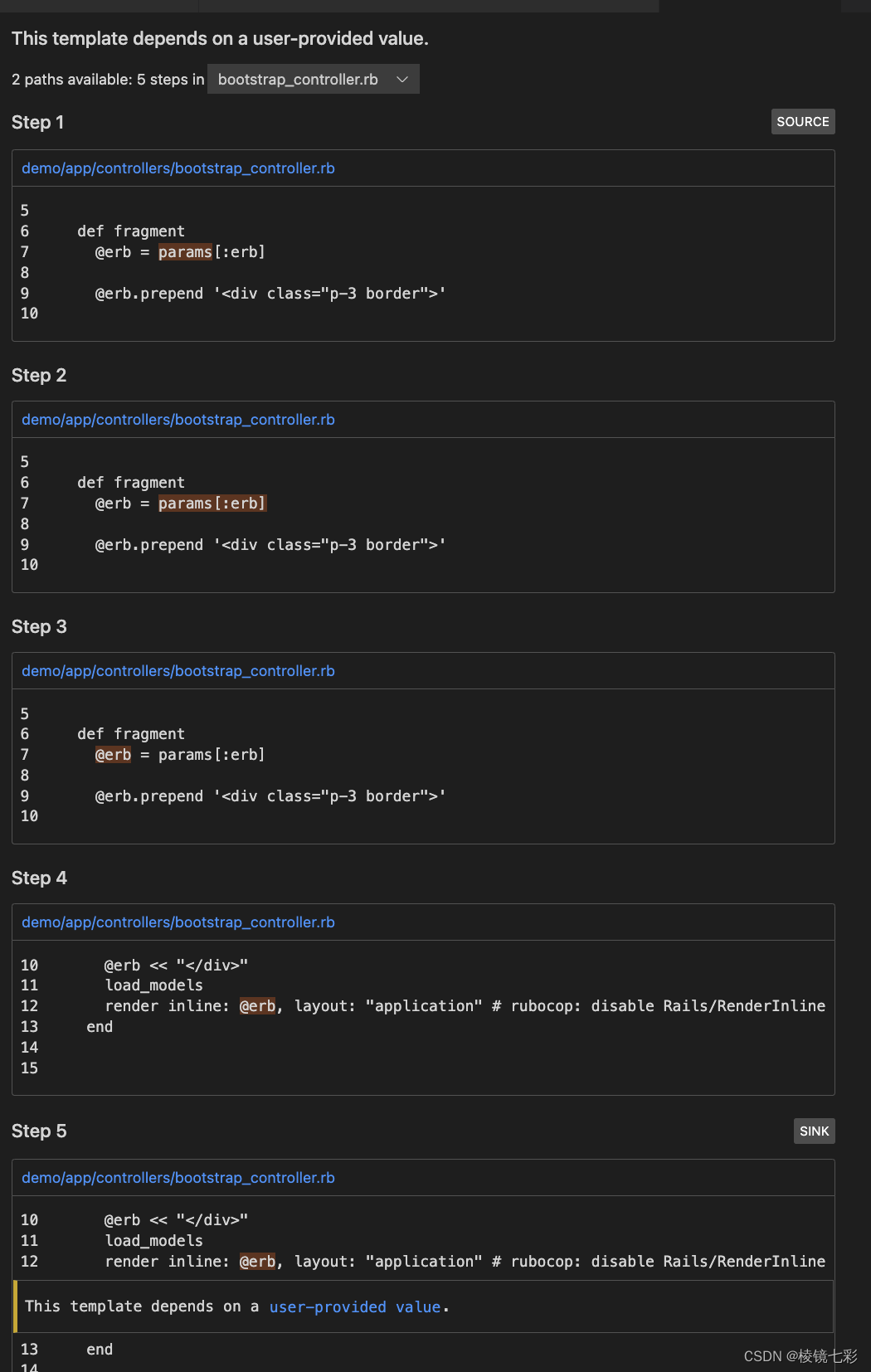The image size is (871, 1372).
Task: Click @erb.prepend line in Step 1
Action: 270,294
